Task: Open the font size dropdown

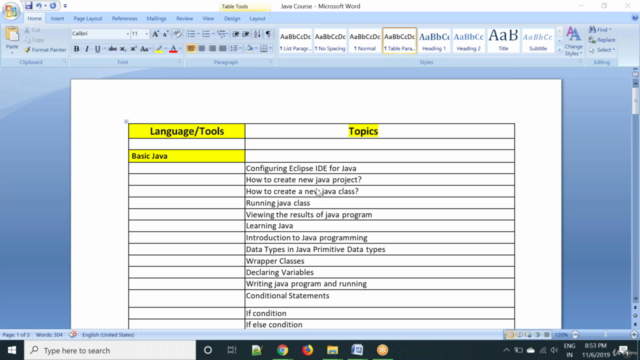Action: [147, 34]
